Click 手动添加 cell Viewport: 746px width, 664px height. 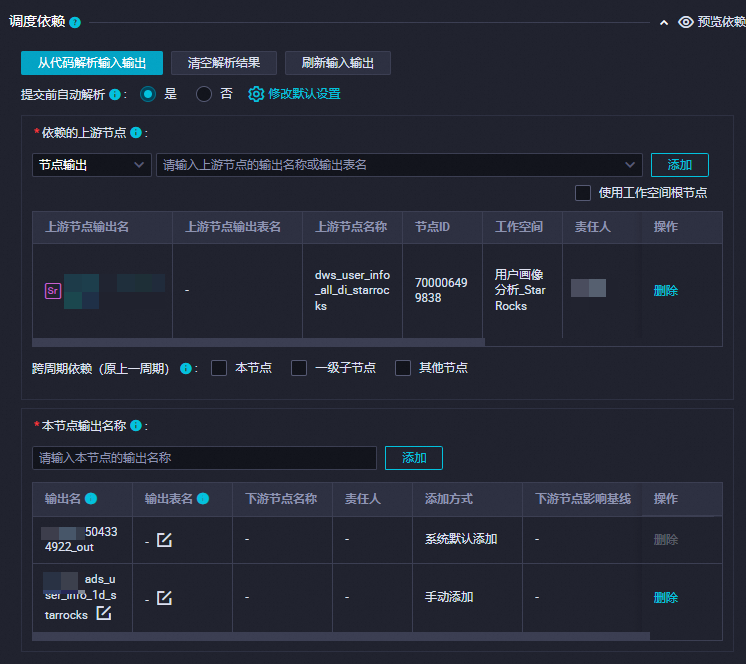(449, 597)
